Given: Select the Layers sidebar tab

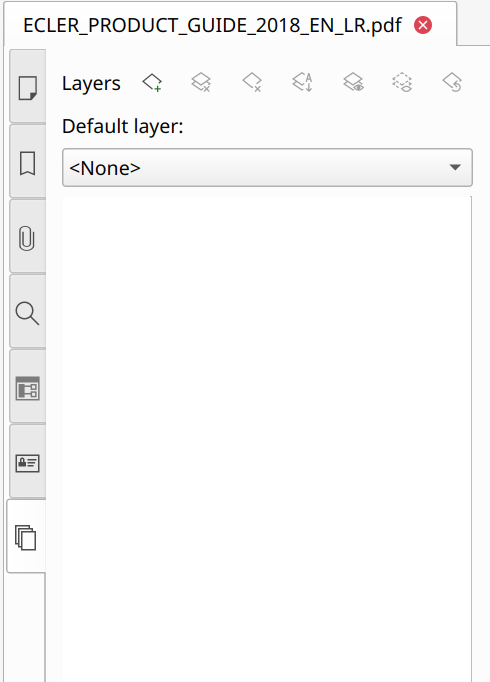Looking at the screenshot, I should click(27, 538).
